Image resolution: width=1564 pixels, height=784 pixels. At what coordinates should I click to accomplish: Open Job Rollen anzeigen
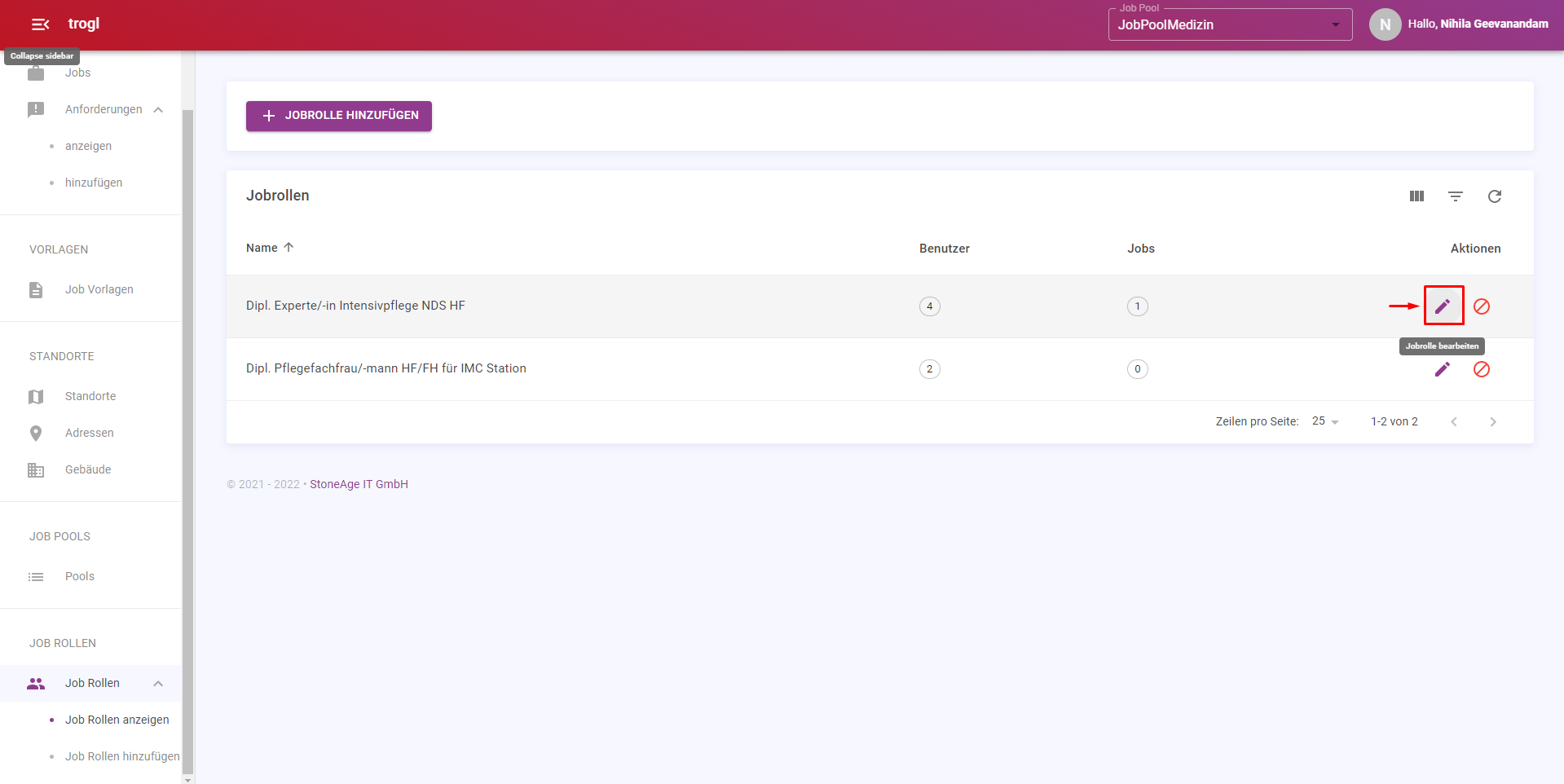point(117,720)
